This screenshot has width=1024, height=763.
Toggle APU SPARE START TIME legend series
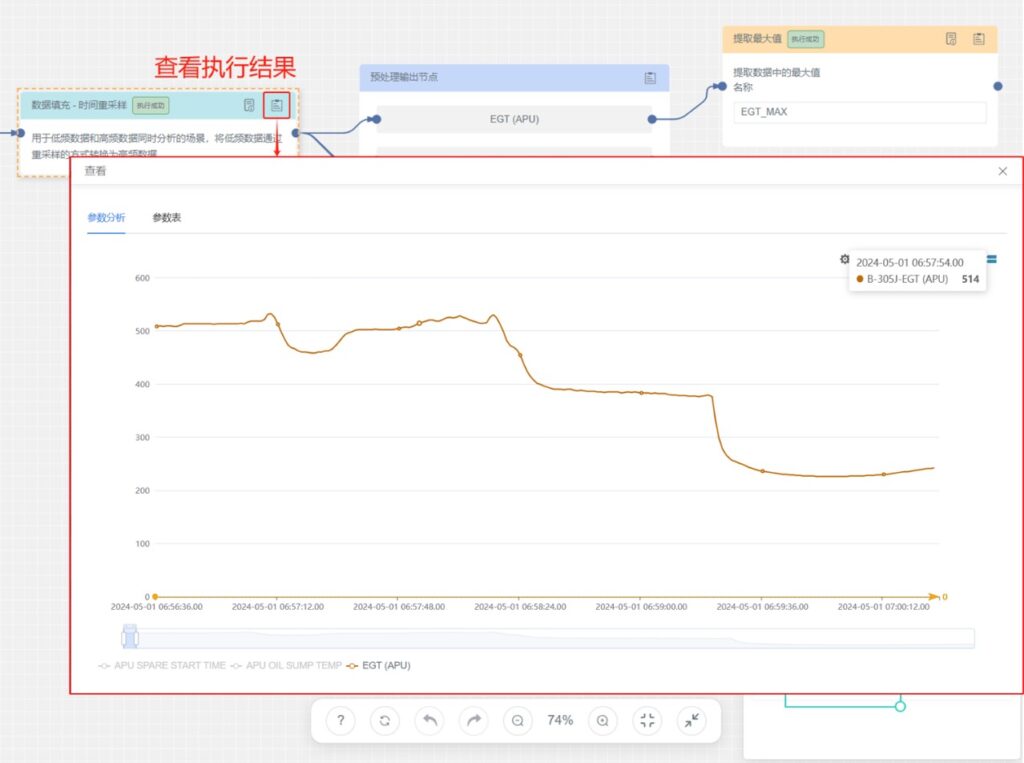coord(162,666)
